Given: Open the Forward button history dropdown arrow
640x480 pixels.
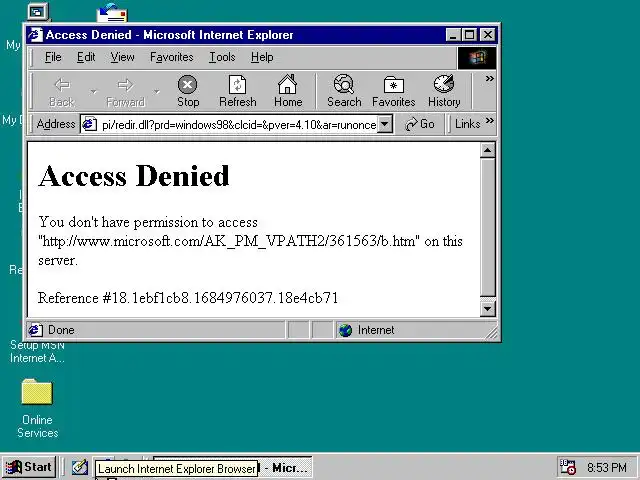Looking at the screenshot, I should click(x=157, y=92).
